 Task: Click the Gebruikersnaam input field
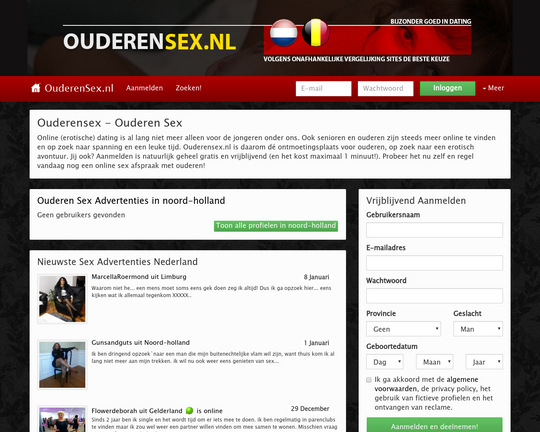(x=434, y=230)
